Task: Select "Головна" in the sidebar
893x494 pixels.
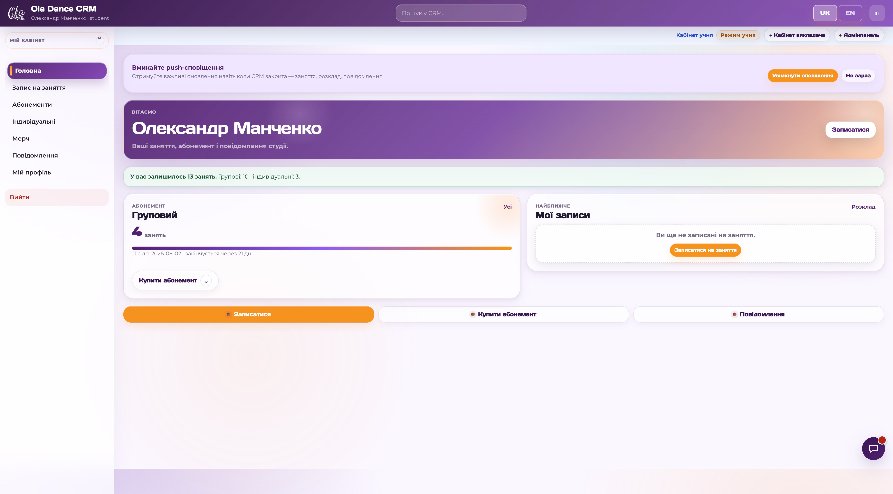Action: point(57,71)
